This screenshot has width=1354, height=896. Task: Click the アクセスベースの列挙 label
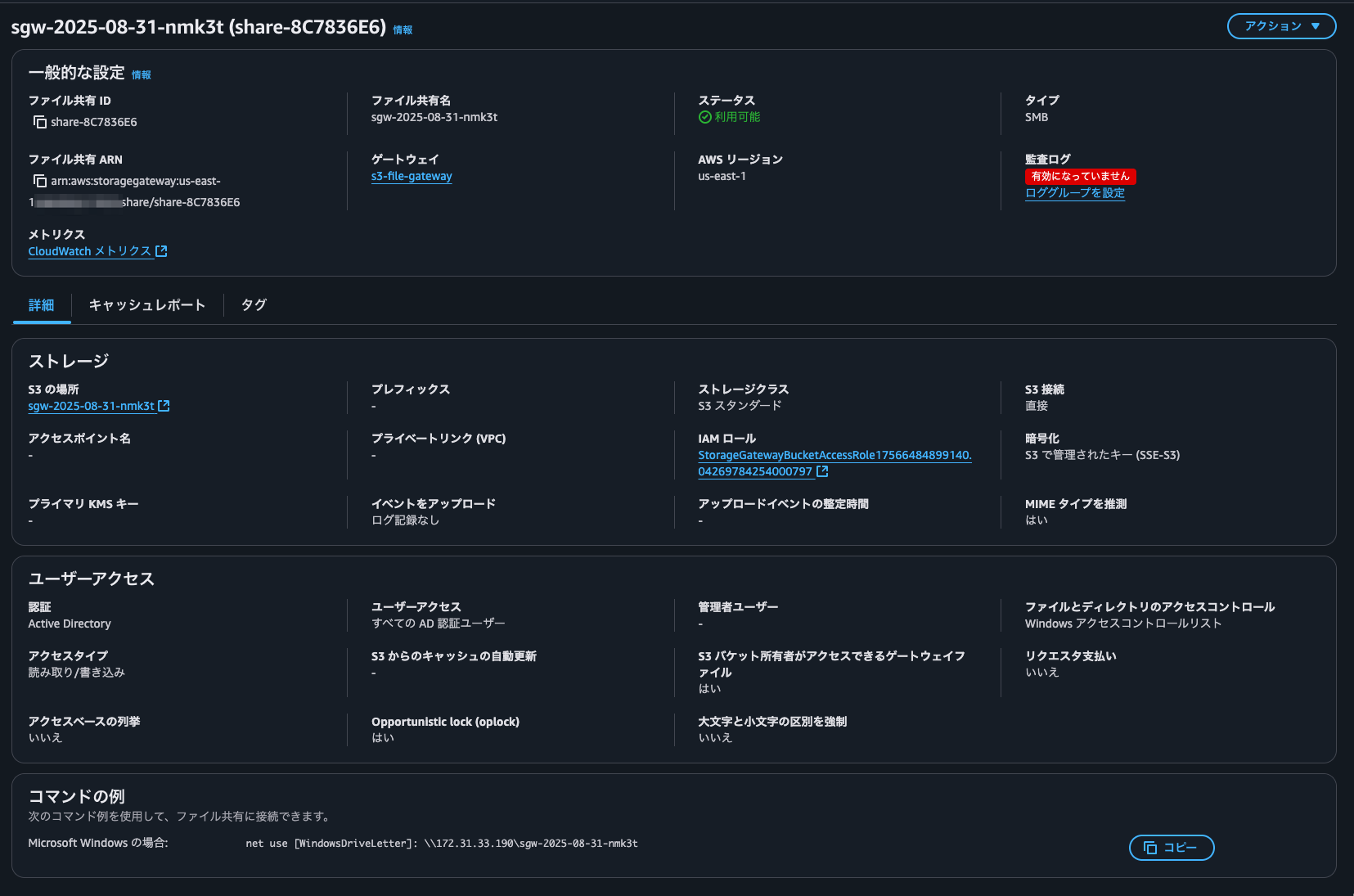84,722
